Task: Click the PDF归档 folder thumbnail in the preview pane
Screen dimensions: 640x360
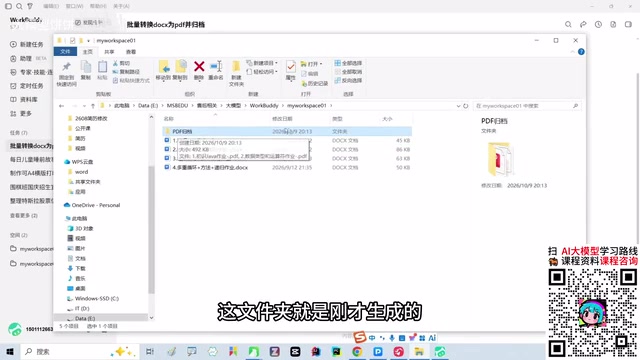Action: click(500, 159)
